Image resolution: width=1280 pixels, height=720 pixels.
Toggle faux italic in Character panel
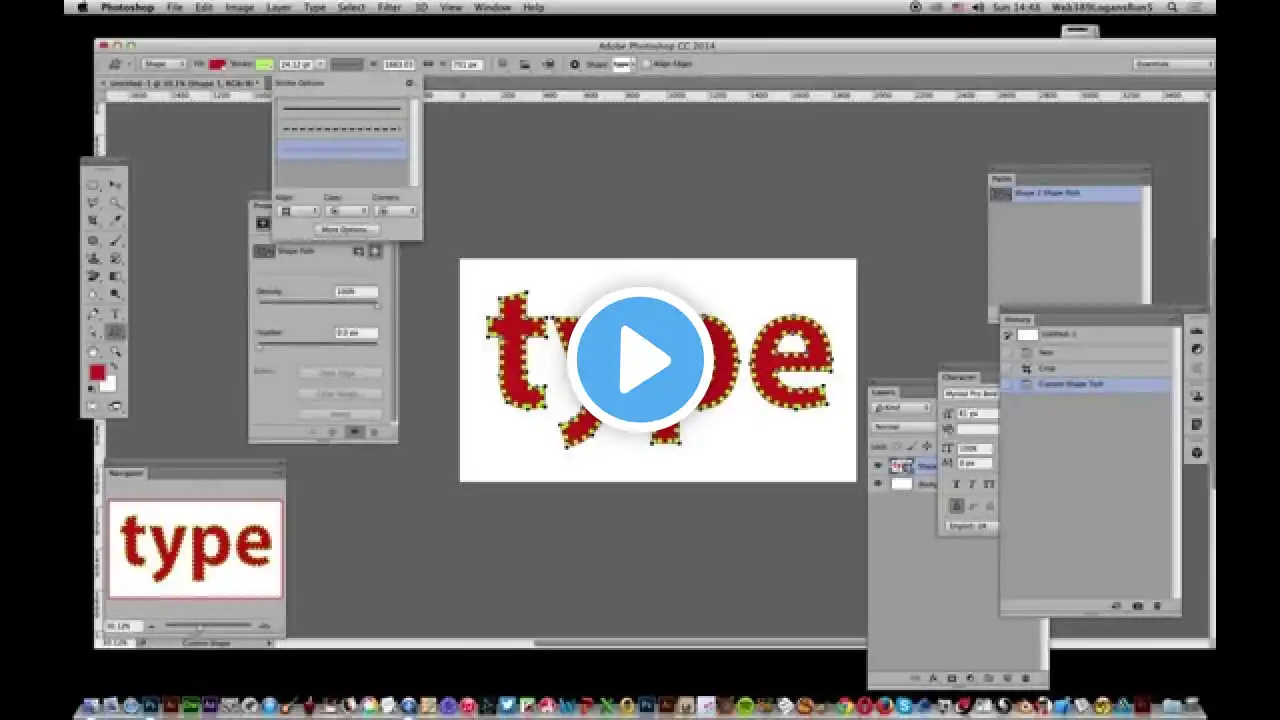point(971,484)
